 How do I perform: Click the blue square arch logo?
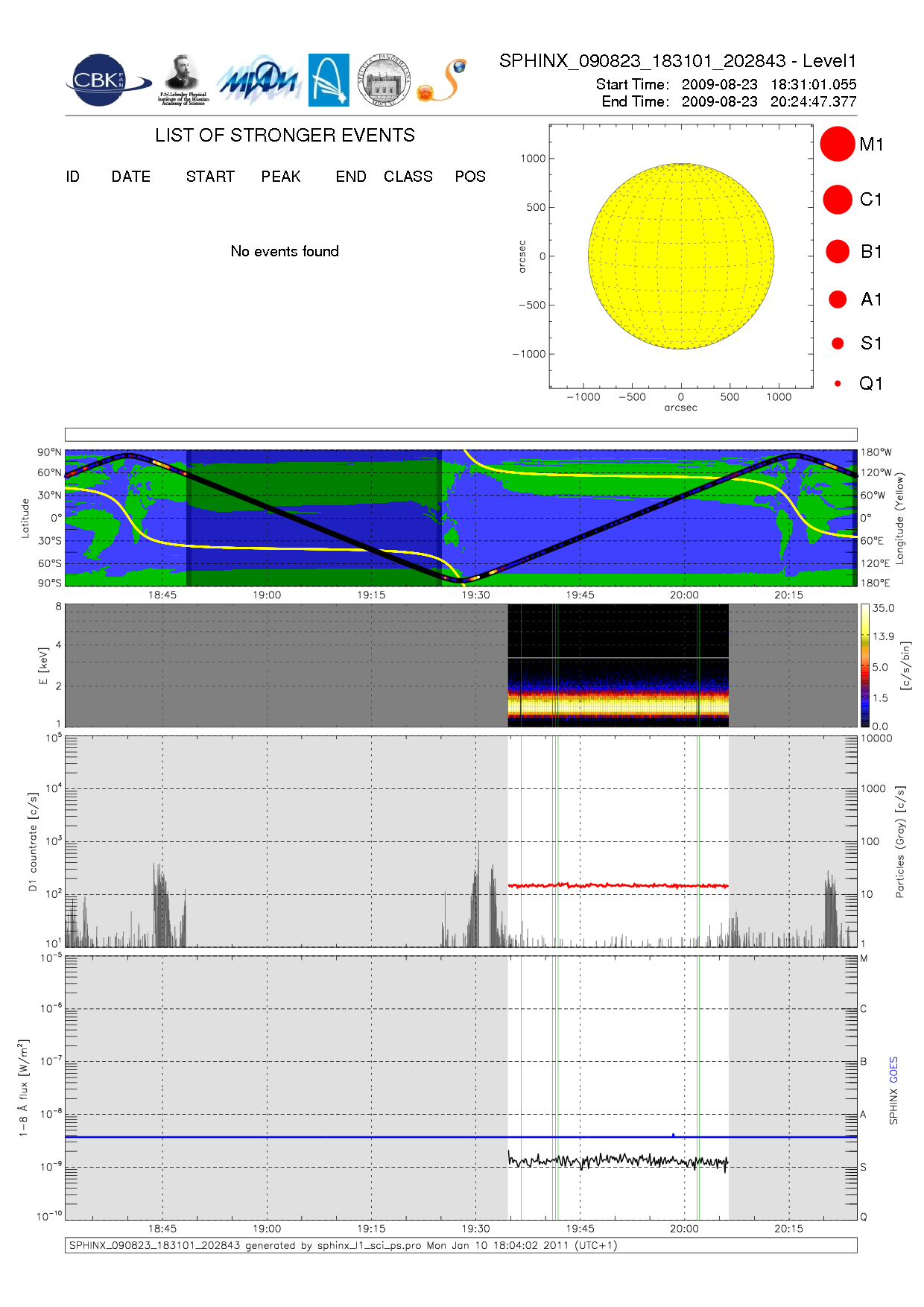(329, 80)
